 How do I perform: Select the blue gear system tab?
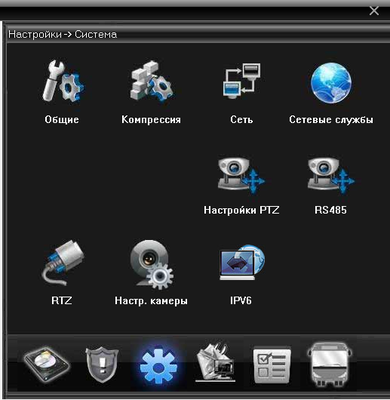(158, 367)
